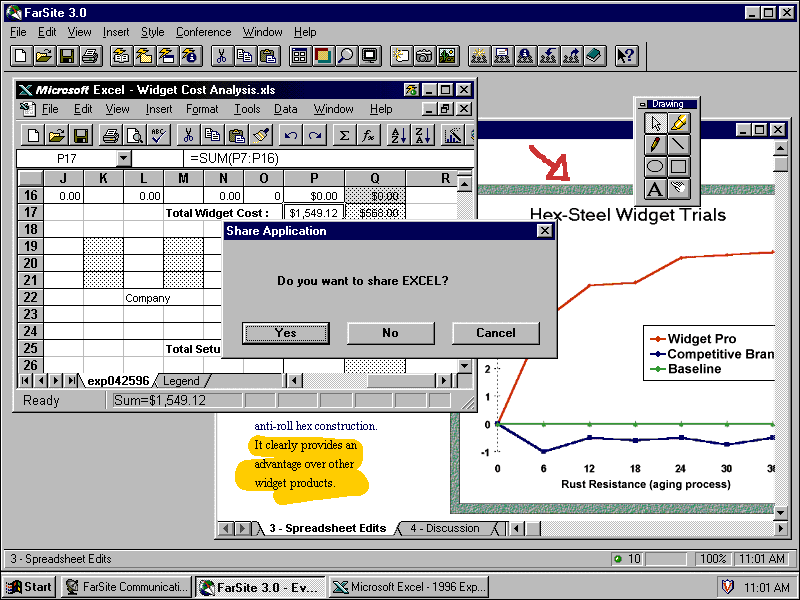The width and height of the screenshot is (800, 600).
Task: Select the ellipse tool in Drawing palette
Action: click(x=656, y=166)
